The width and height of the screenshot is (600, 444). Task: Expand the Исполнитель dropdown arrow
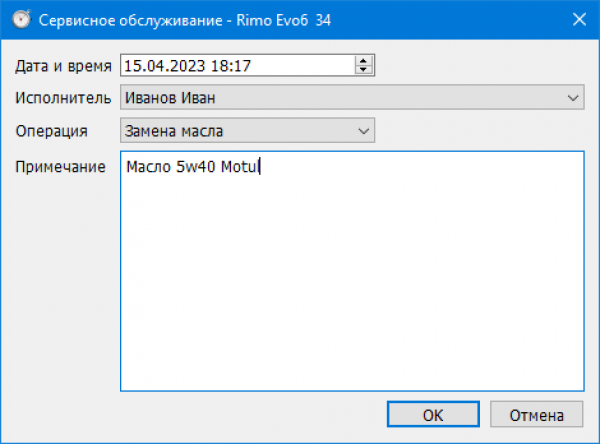click(573, 98)
